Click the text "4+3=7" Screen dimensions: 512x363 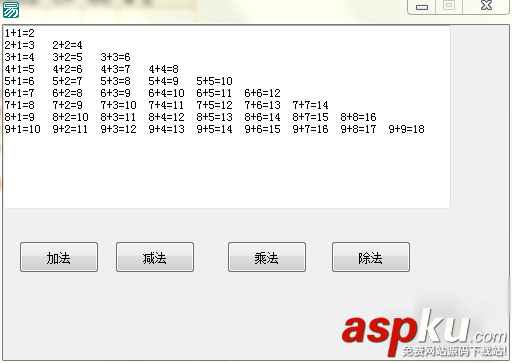[x=115, y=69]
